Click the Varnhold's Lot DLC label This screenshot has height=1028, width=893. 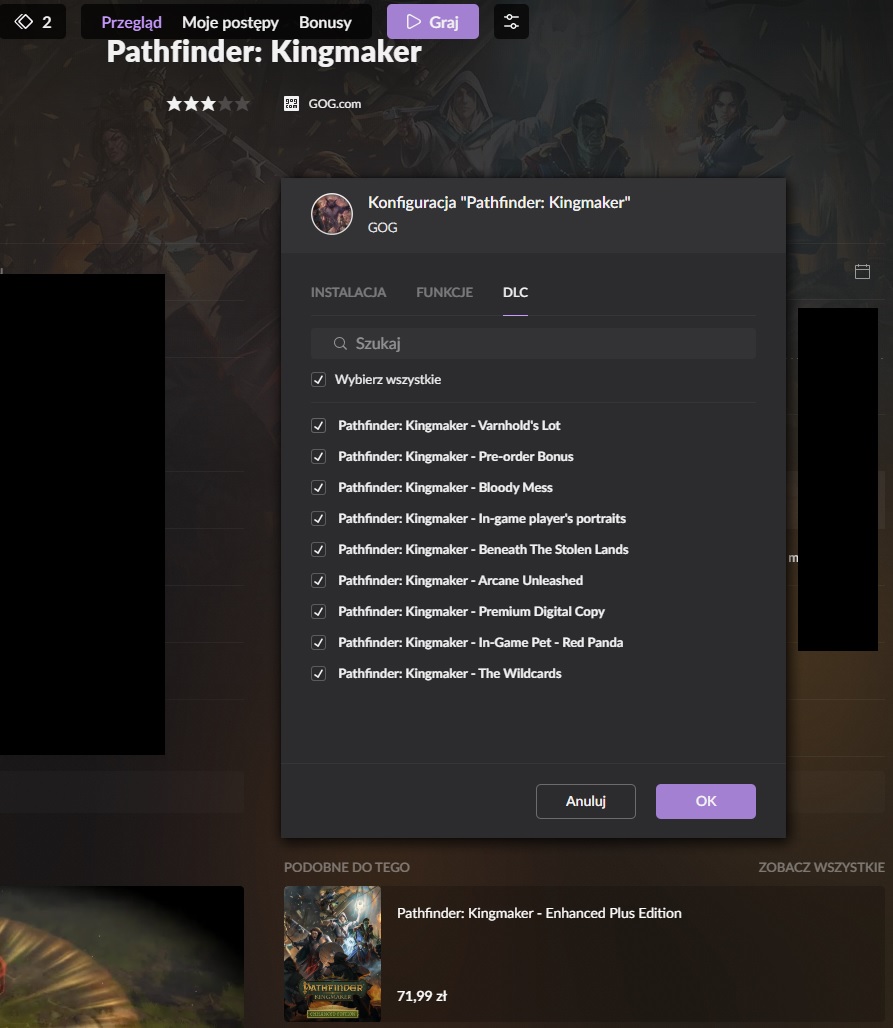click(x=449, y=425)
